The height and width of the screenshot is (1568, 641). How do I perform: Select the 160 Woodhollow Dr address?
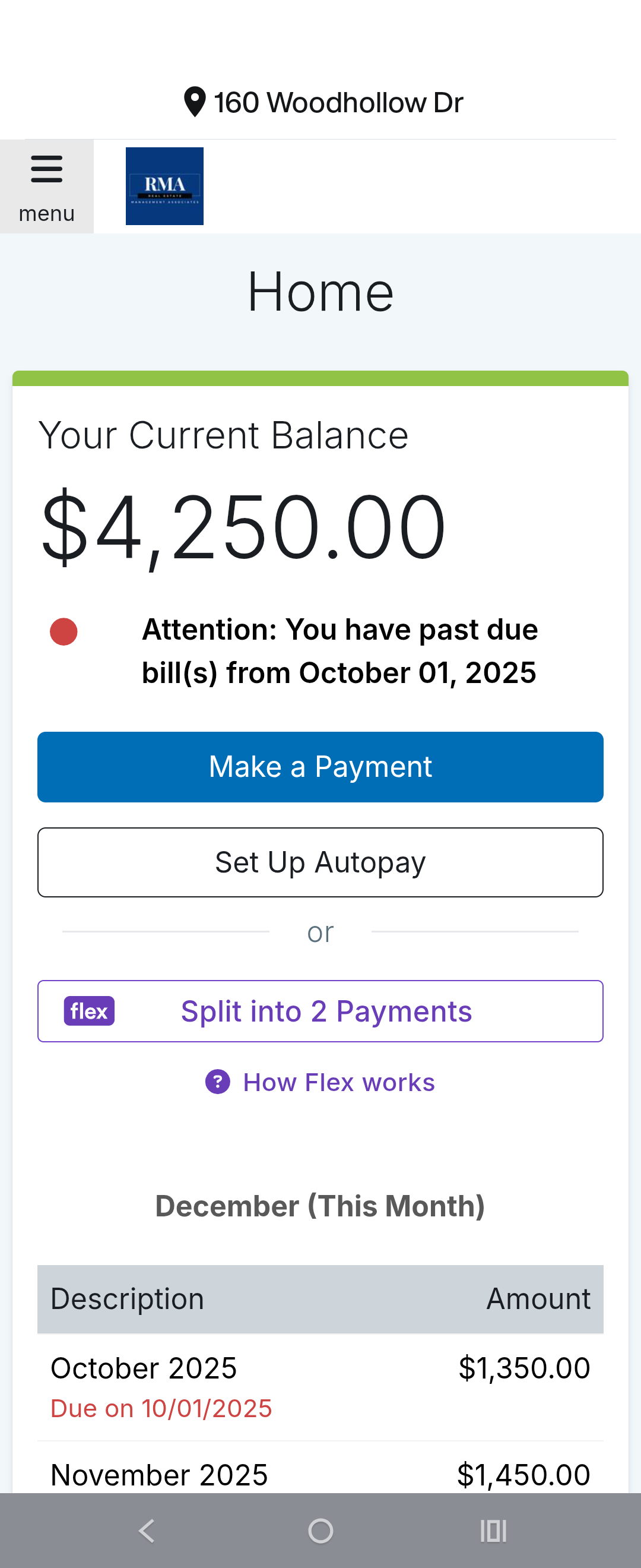[x=338, y=102]
